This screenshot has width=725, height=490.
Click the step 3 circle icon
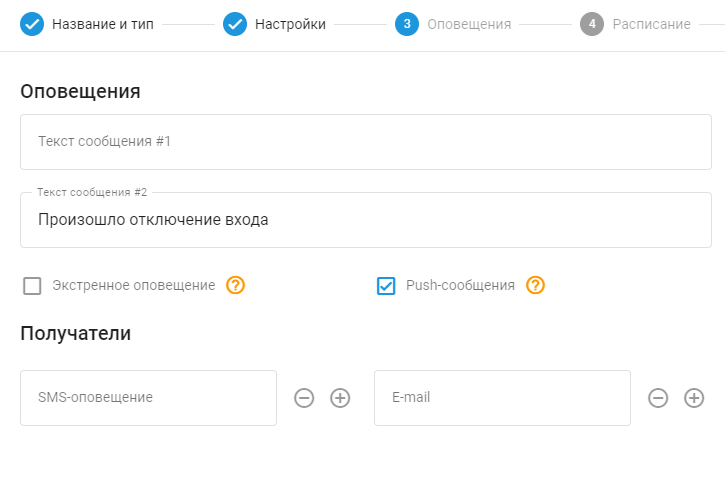(407, 24)
